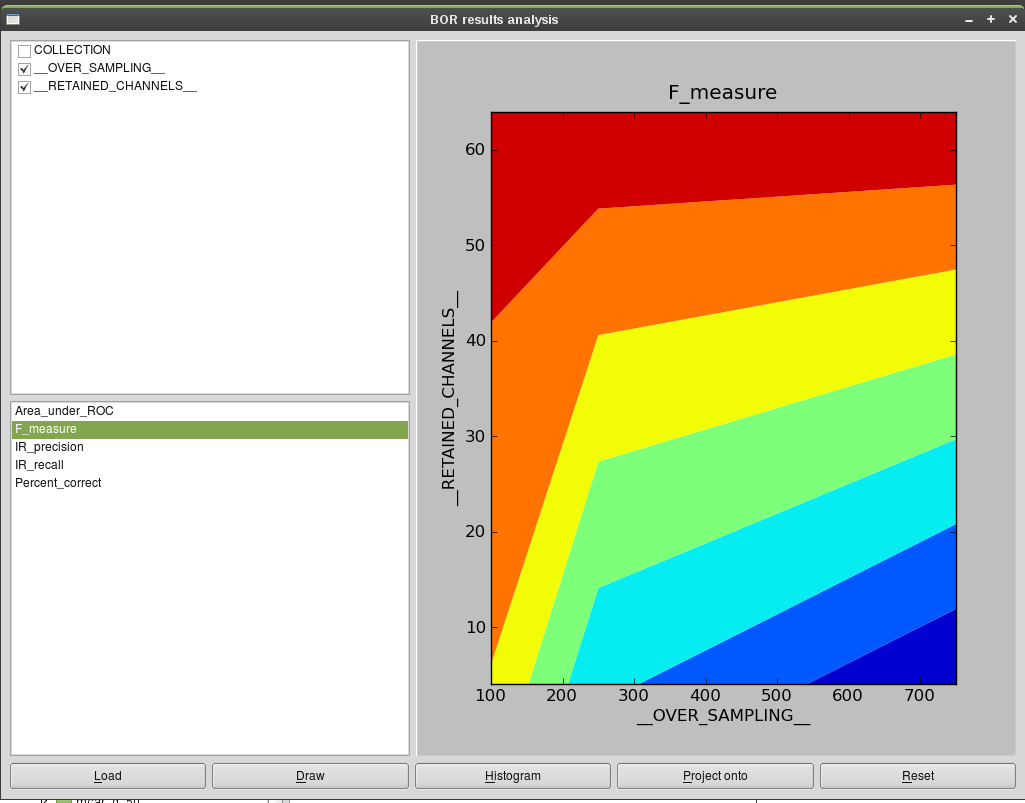Click the Project onto button

coord(715,776)
